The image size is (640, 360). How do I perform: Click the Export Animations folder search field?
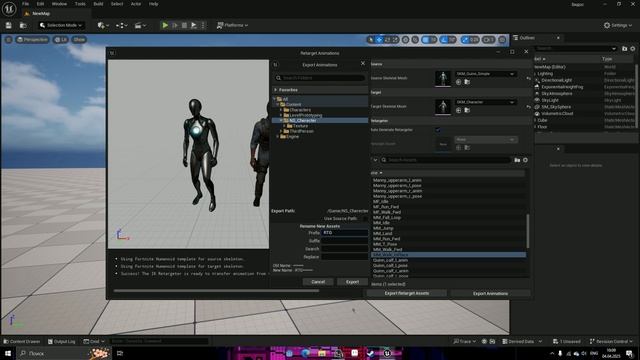(320, 78)
